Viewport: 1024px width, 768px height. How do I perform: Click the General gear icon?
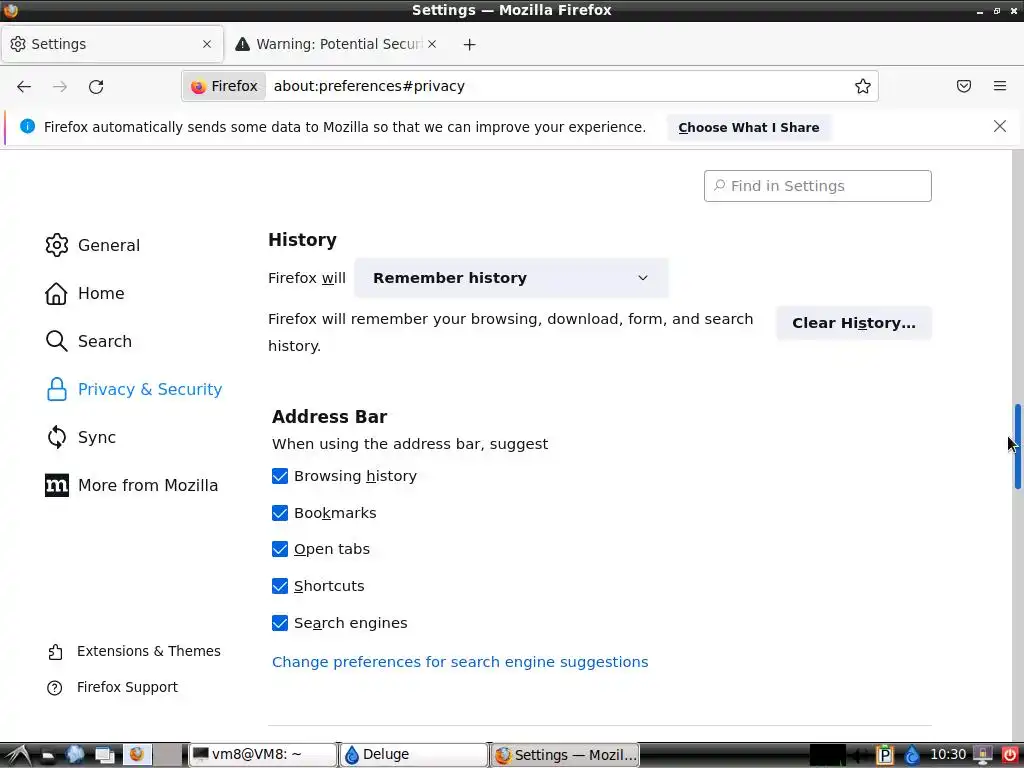coord(57,245)
